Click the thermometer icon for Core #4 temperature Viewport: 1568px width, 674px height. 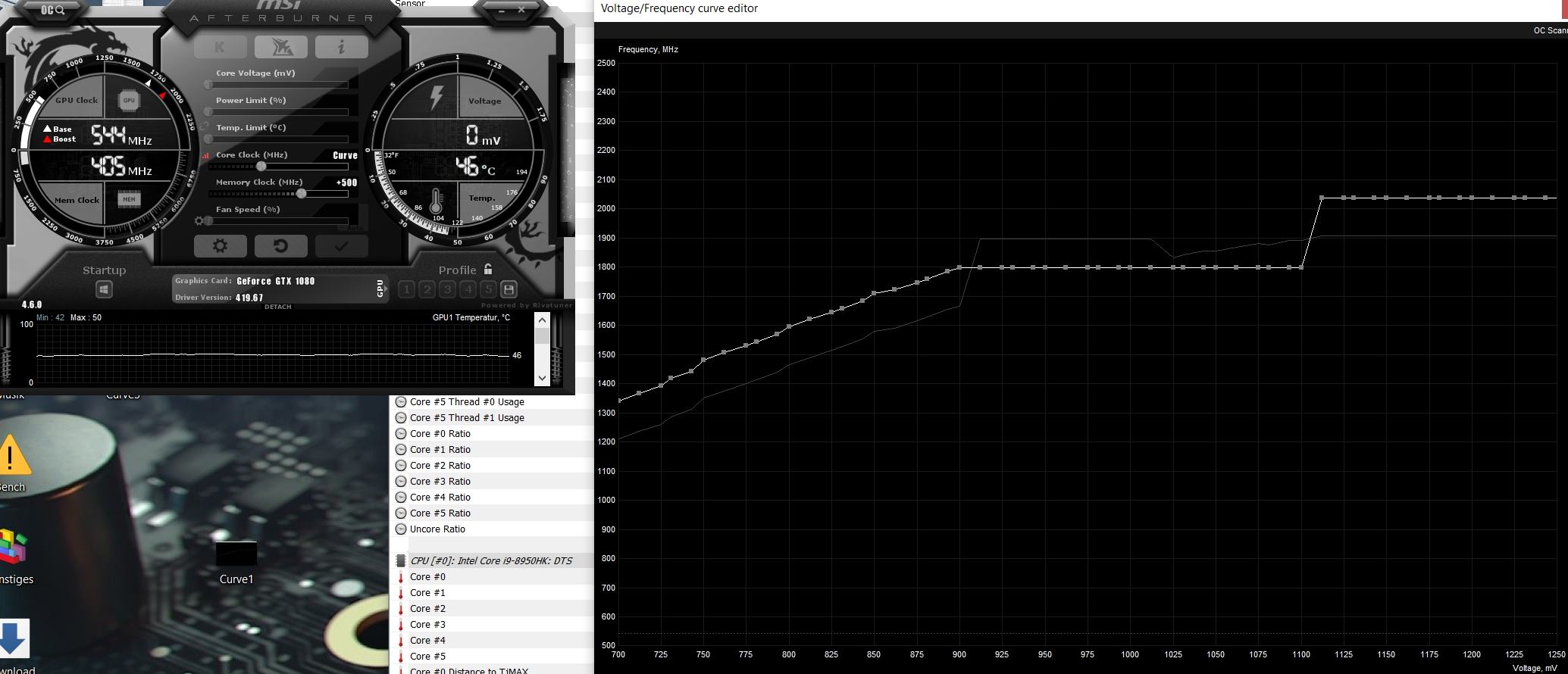click(x=401, y=641)
